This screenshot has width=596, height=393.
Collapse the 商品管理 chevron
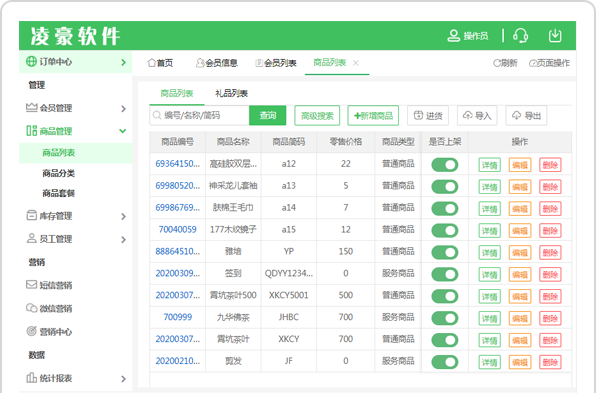pos(122,131)
